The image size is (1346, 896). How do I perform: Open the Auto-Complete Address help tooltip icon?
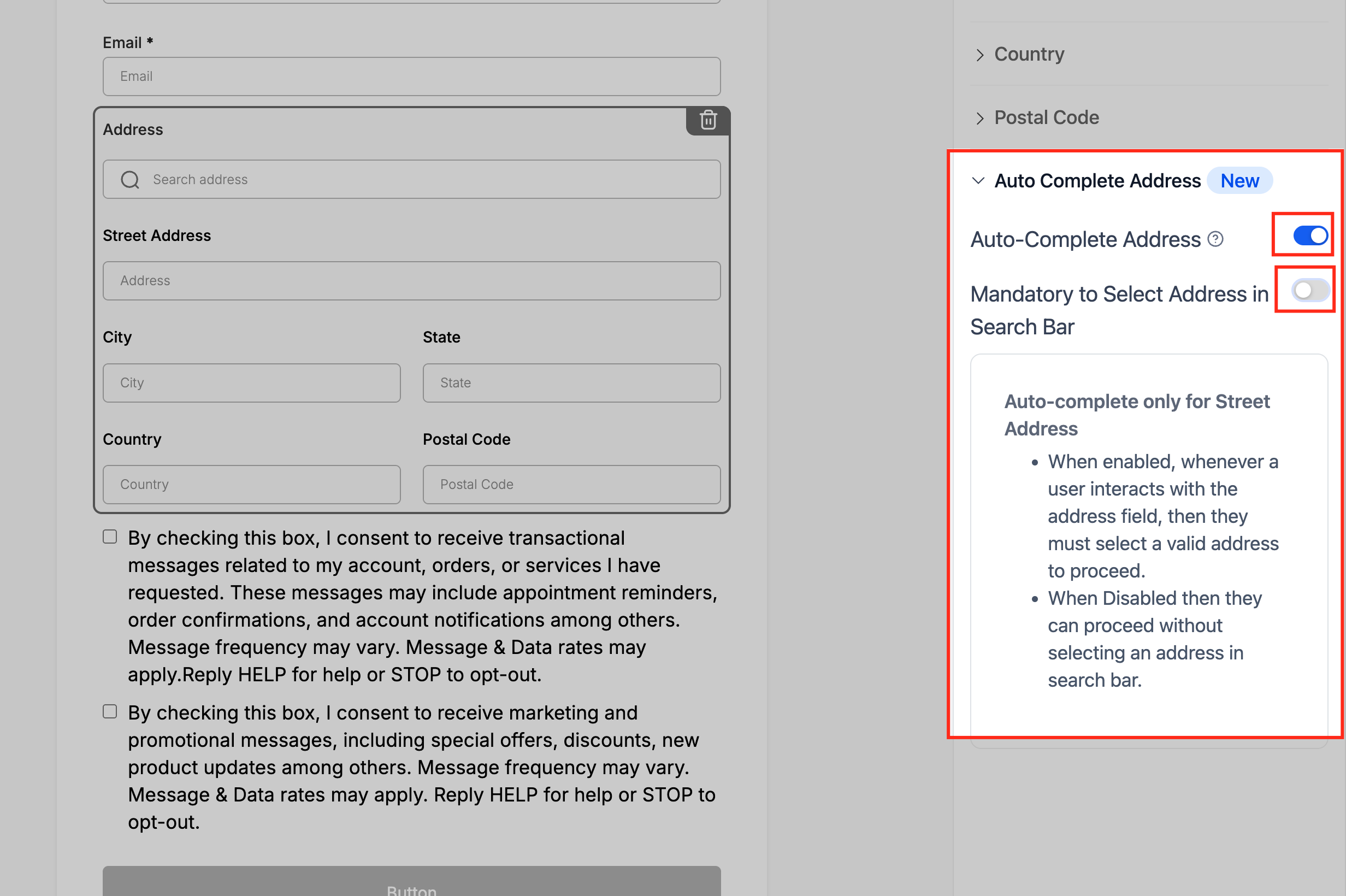click(1215, 239)
